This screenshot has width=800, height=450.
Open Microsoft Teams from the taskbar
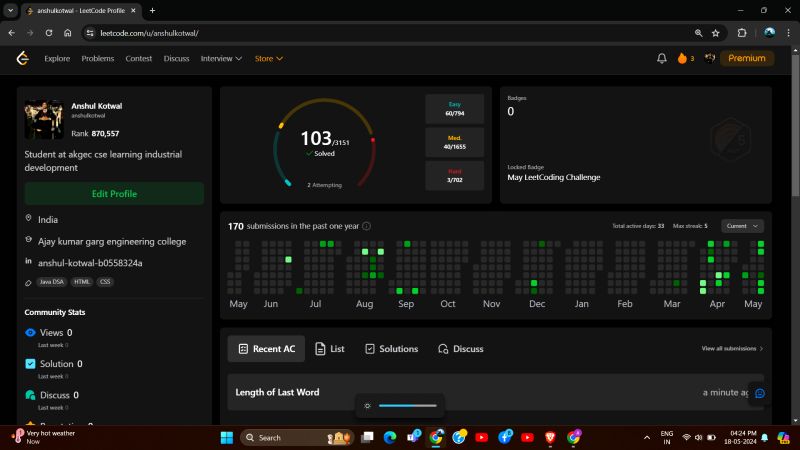(x=413, y=437)
